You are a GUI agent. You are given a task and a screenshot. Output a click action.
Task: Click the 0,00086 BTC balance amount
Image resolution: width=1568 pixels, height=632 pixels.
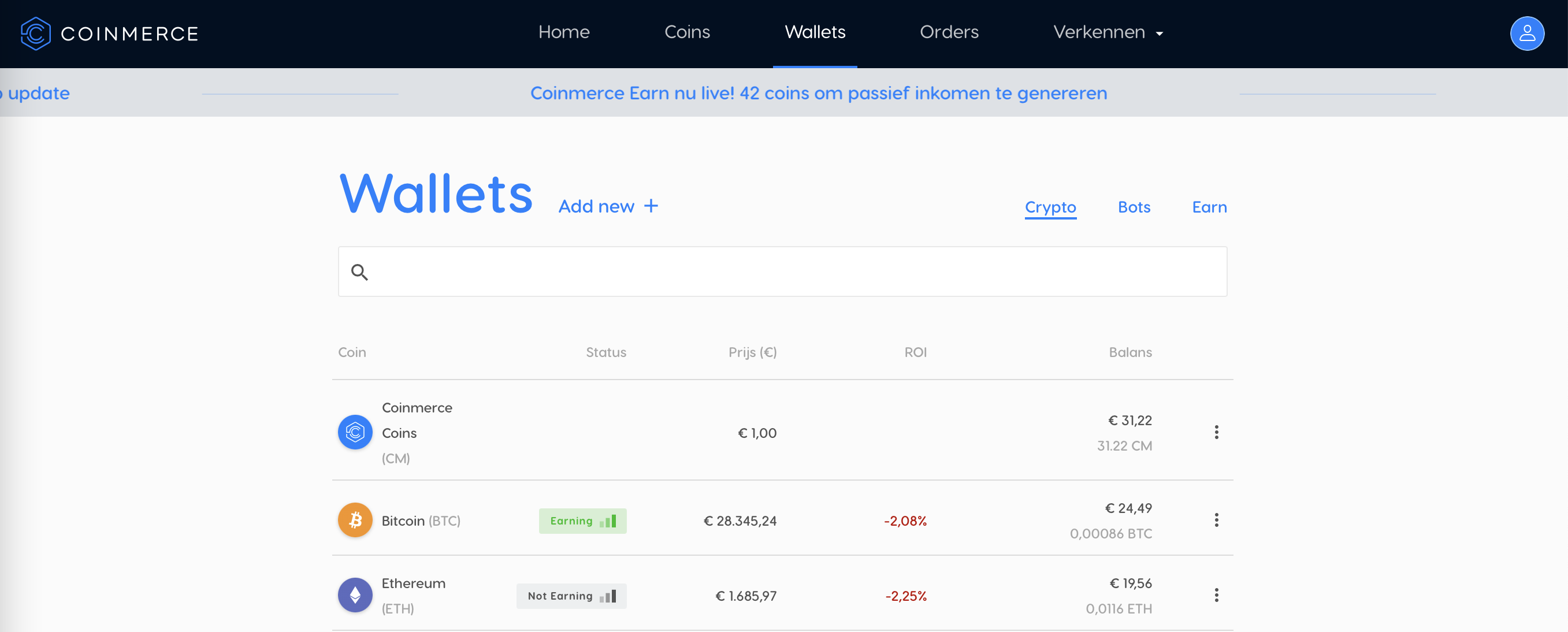coord(1111,534)
